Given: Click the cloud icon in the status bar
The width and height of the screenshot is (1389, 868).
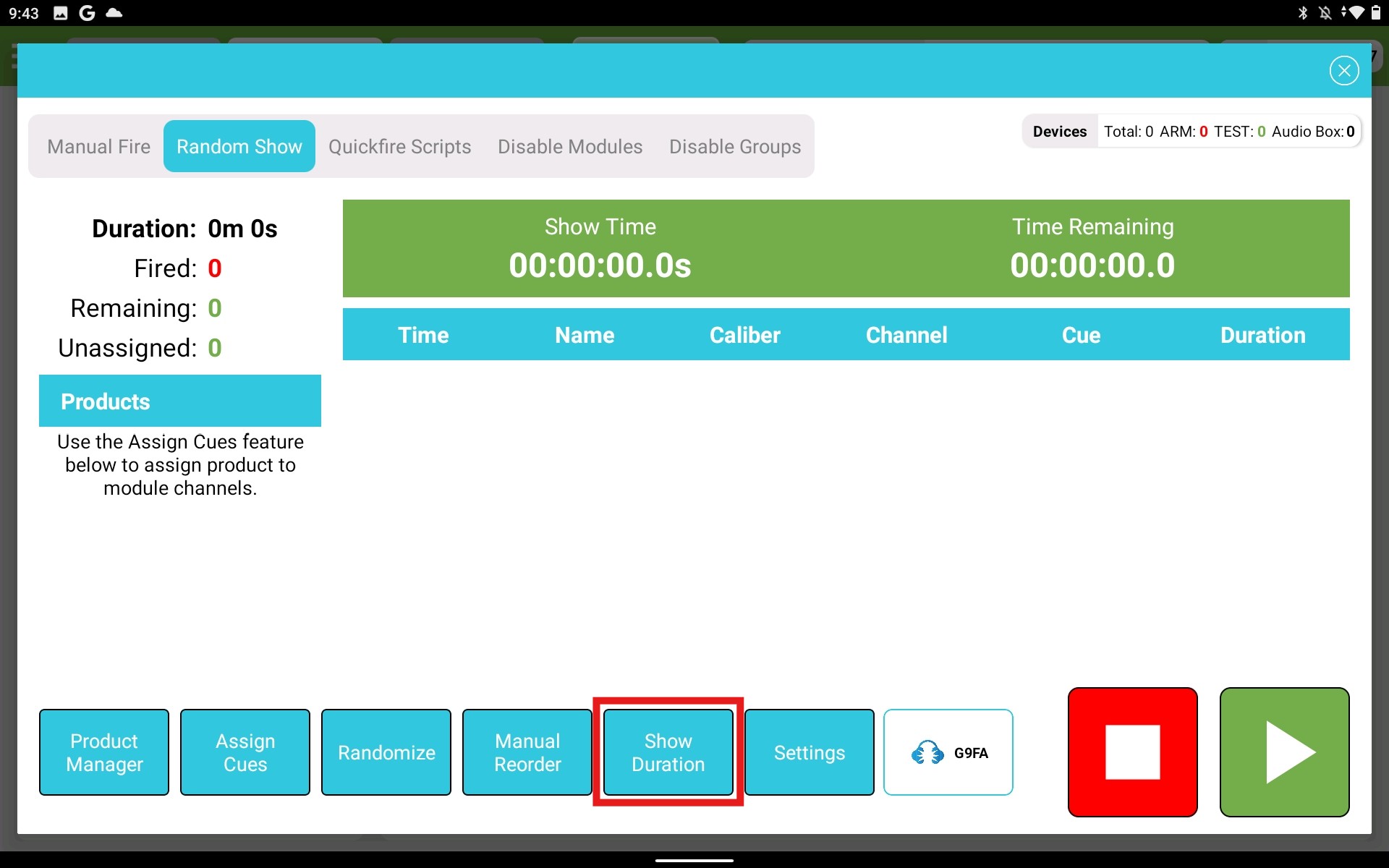Looking at the screenshot, I should pos(114,12).
